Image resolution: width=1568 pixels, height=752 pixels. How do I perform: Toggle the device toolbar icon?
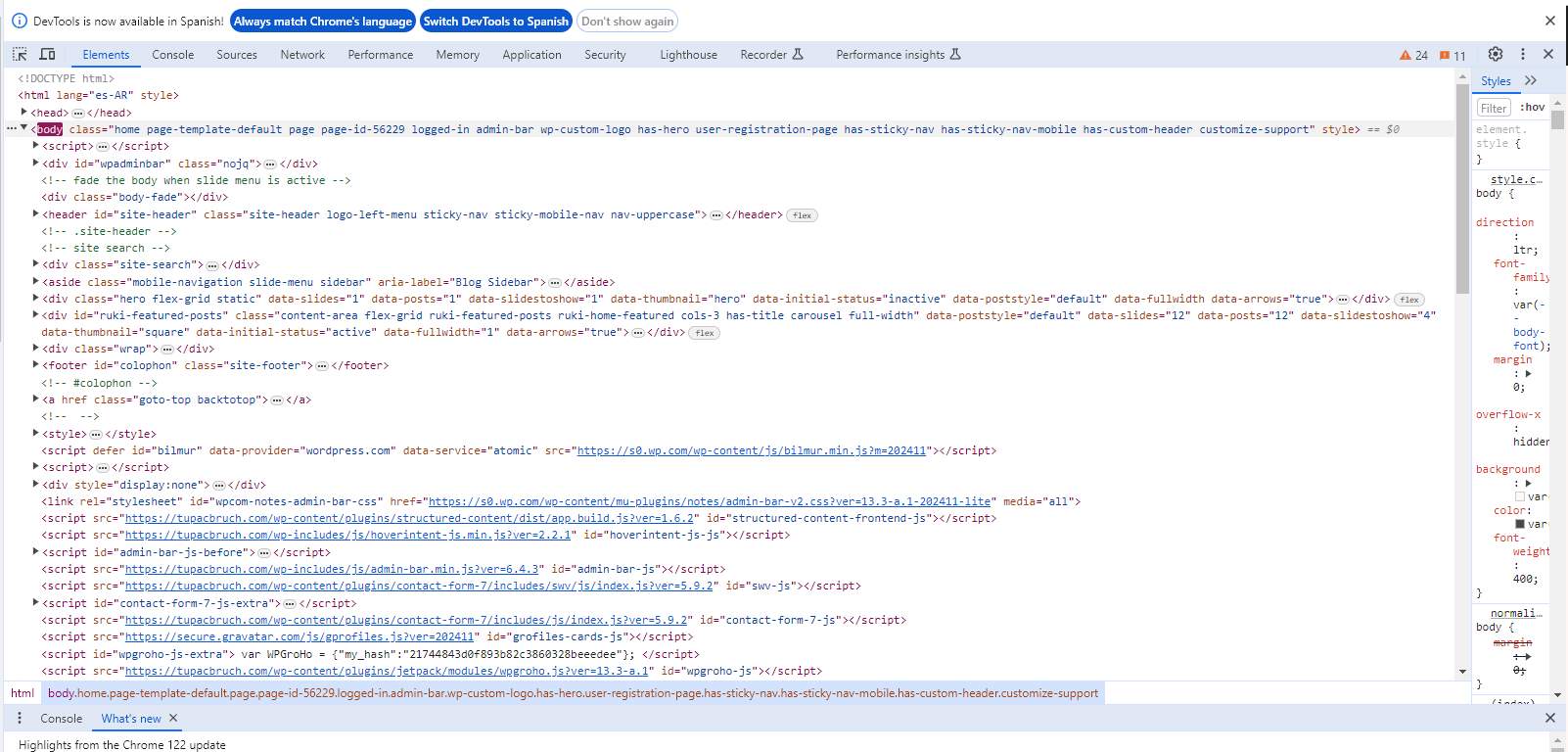coord(47,55)
